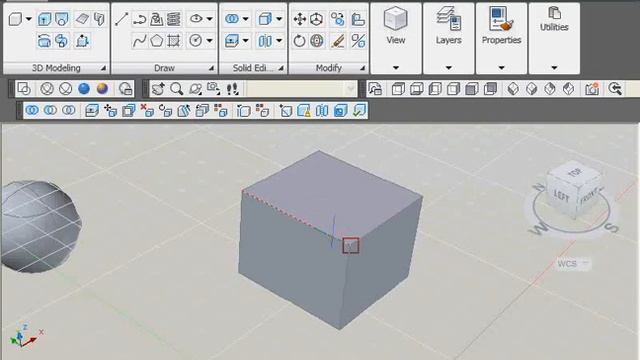Click the LEFT face of the ViewCube
This screenshot has height=360, width=640.
pos(562,197)
